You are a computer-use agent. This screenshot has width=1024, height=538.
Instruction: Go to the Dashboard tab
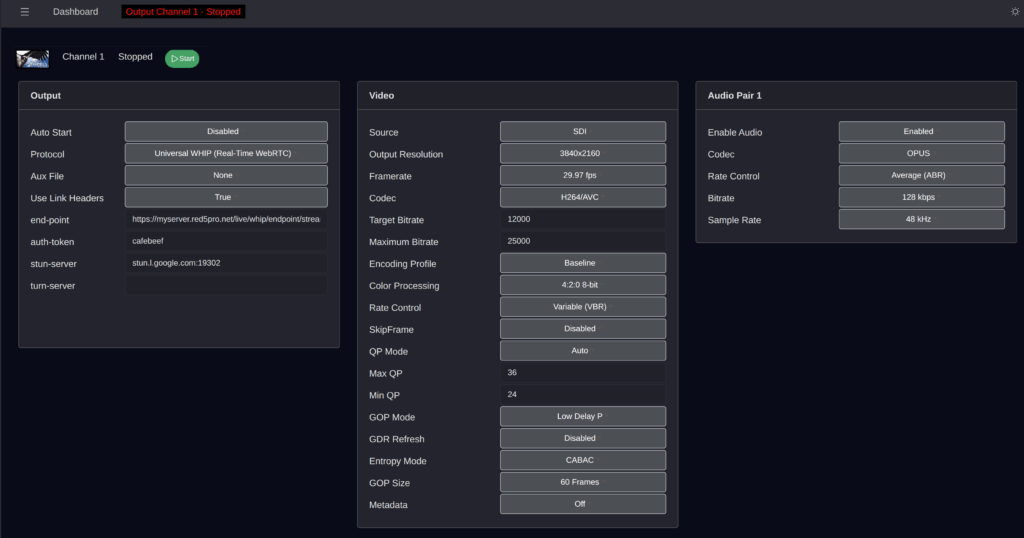(x=76, y=12)
